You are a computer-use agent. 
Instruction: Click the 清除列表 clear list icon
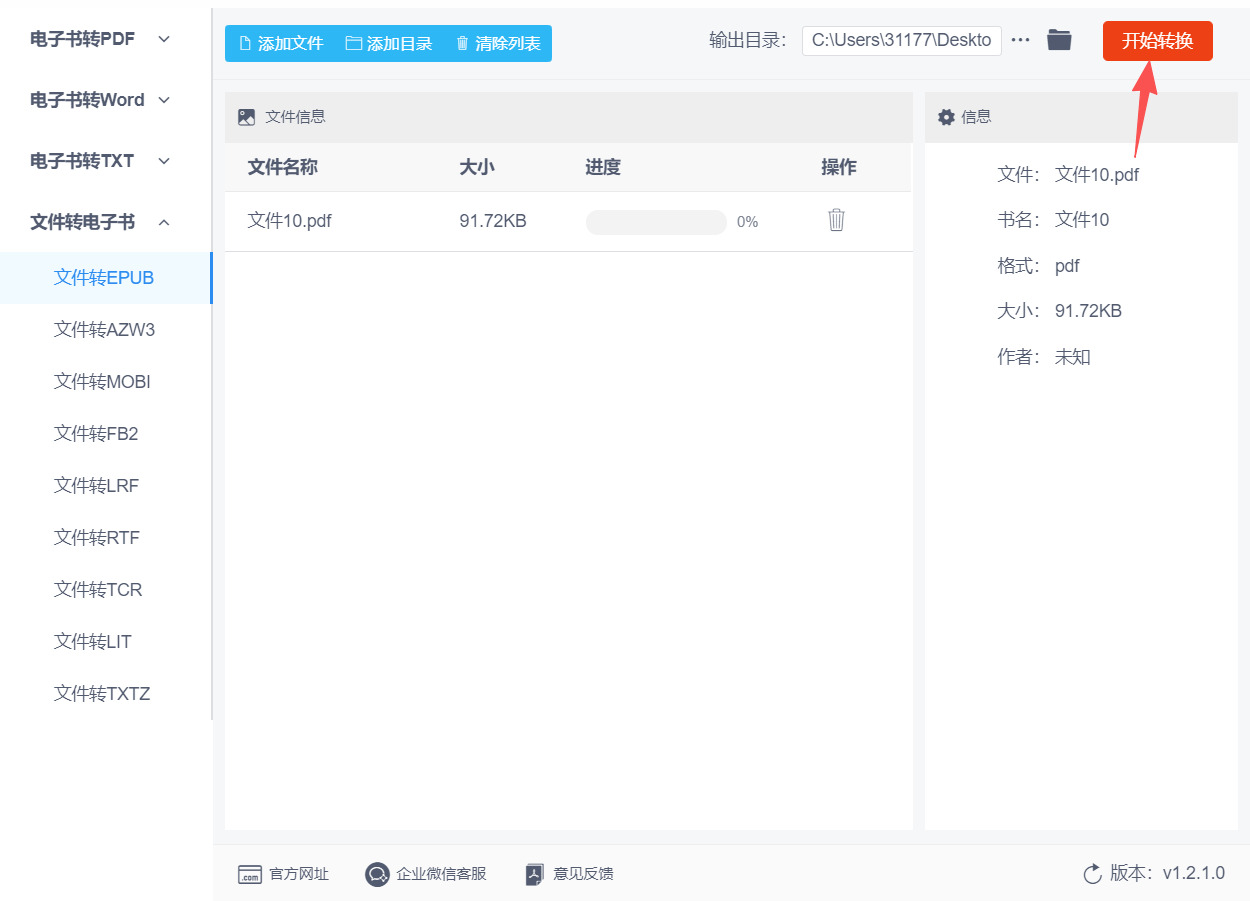tap(461, 43)
